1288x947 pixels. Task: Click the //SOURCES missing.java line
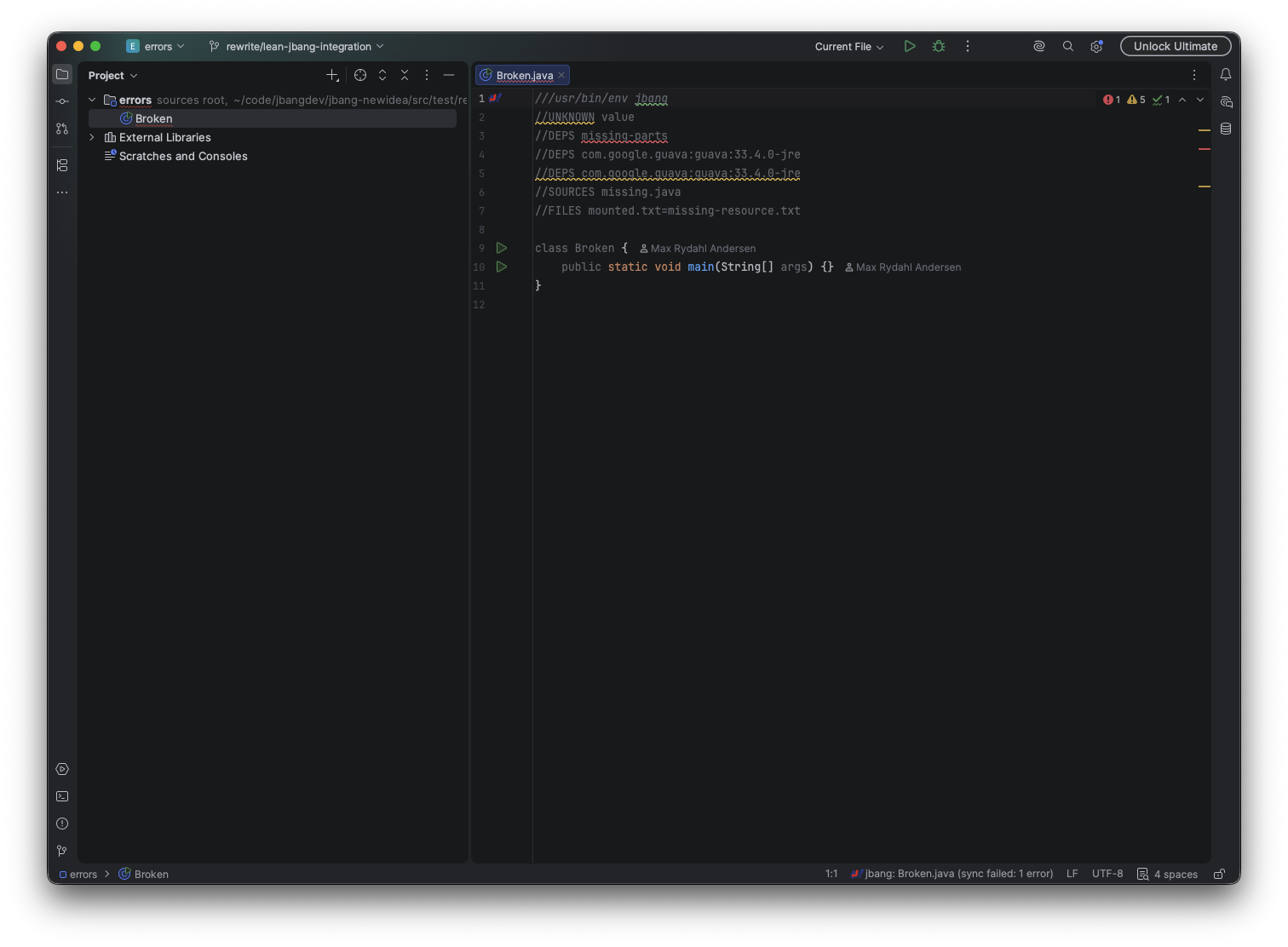[x=607, y=192]
